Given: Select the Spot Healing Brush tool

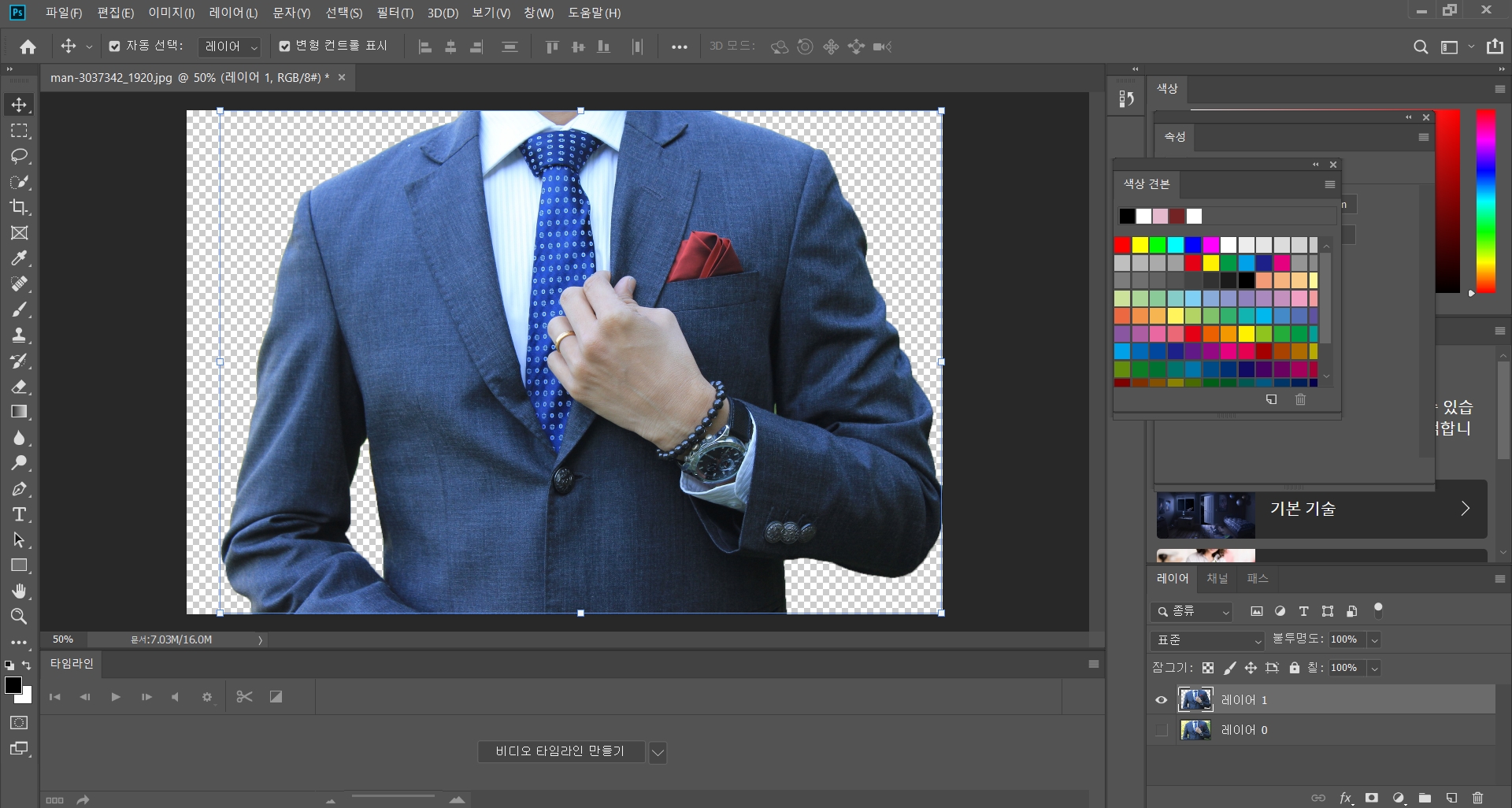Looking at the screenshot, I should [19, 284].
